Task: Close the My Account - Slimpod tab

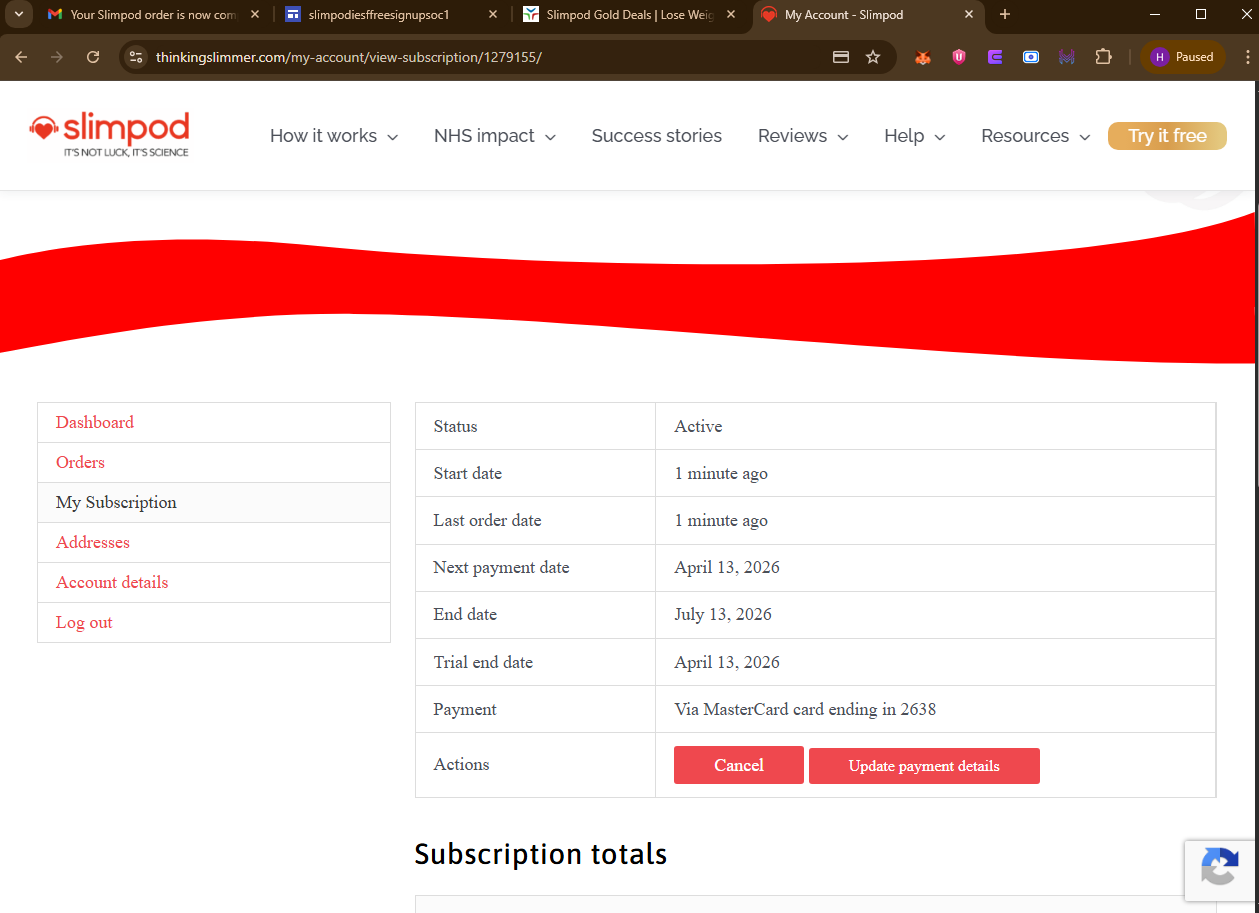Action: coord(968,15)
